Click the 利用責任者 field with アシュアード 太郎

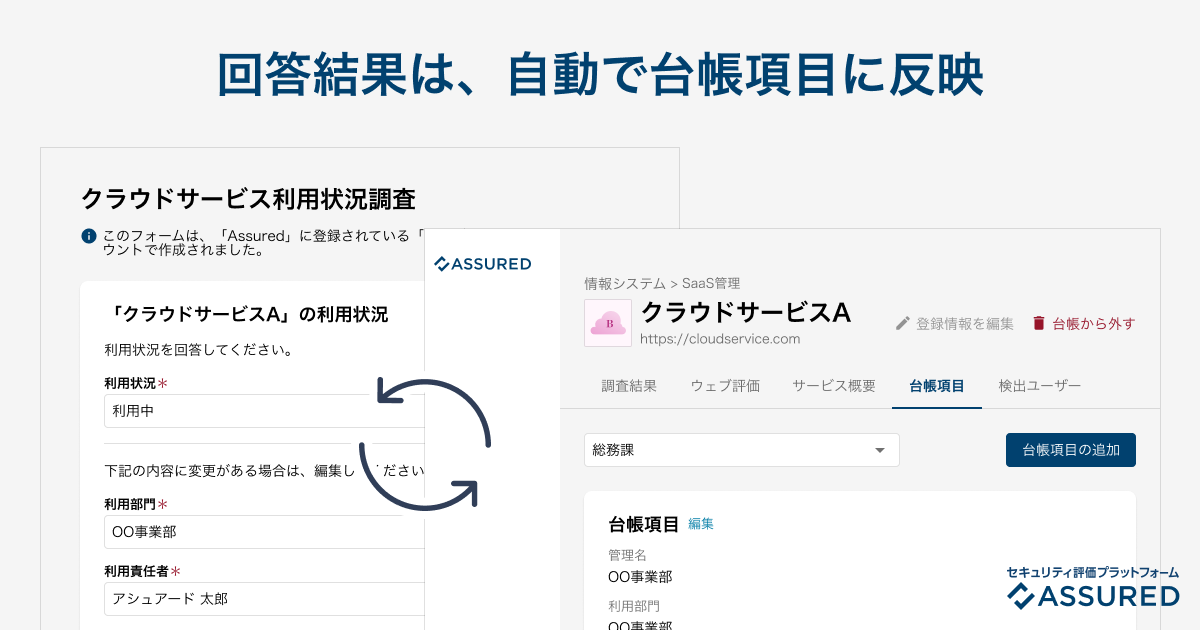(x=264, y=599)
